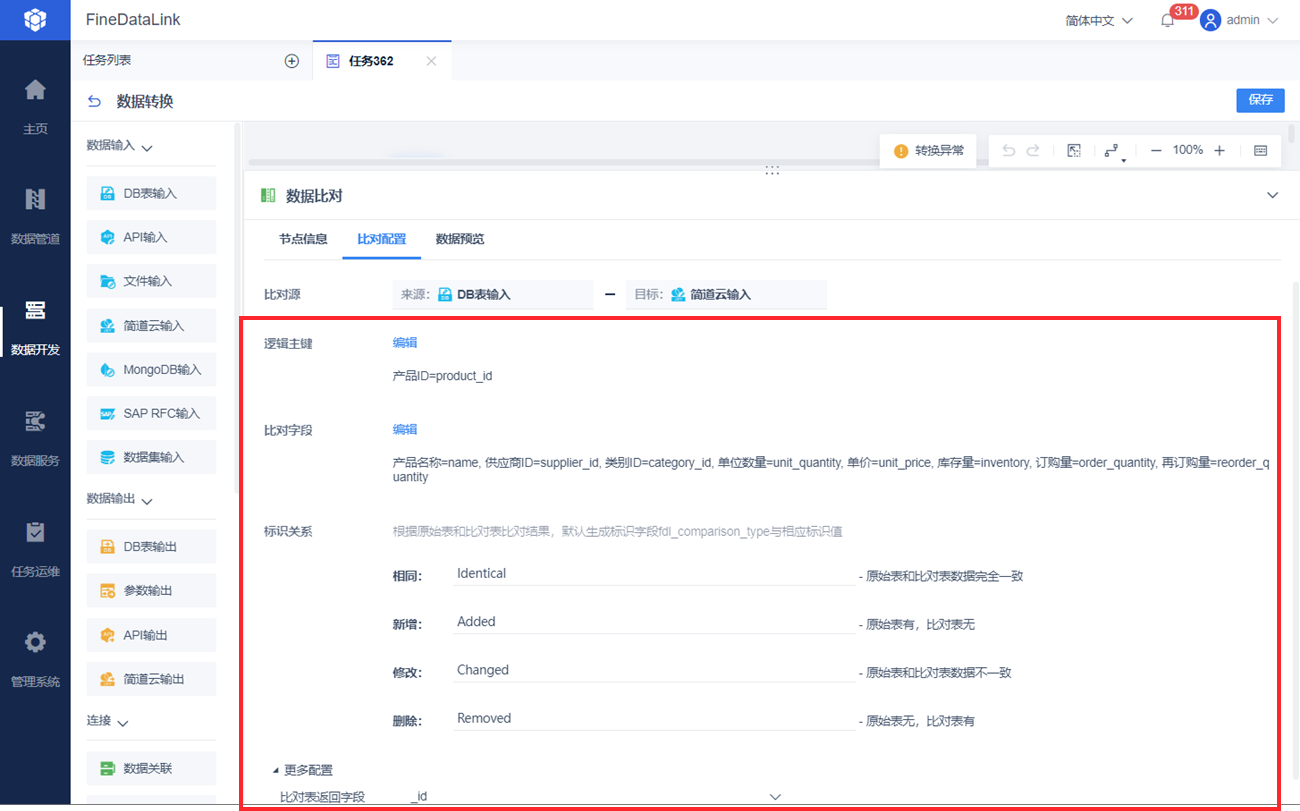Collapse the 数据比对 panel with chevron

[1273, 195]
